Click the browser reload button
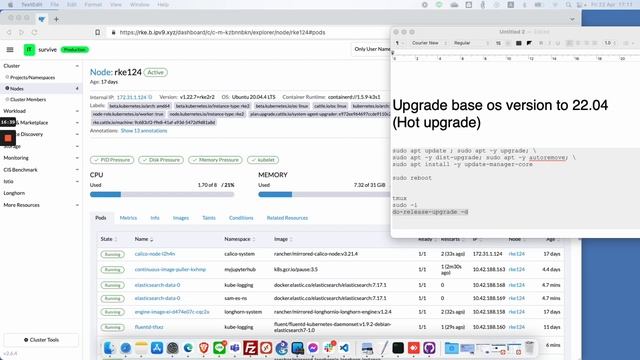 [35, 32]
